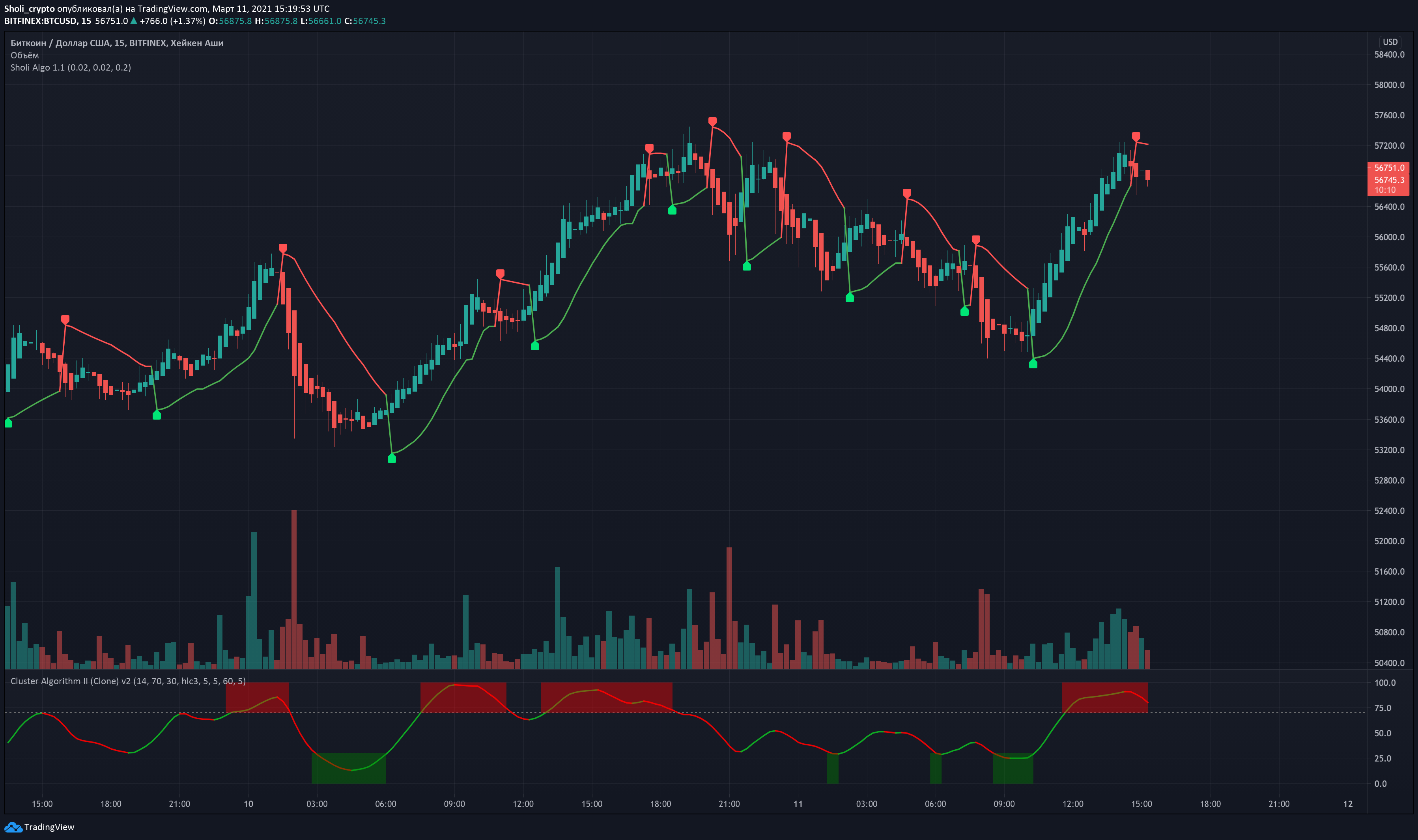The width and height of the screenshot is (1418, 840).
Task: Click the date label 11 on time axis
Action: (798, 804)
